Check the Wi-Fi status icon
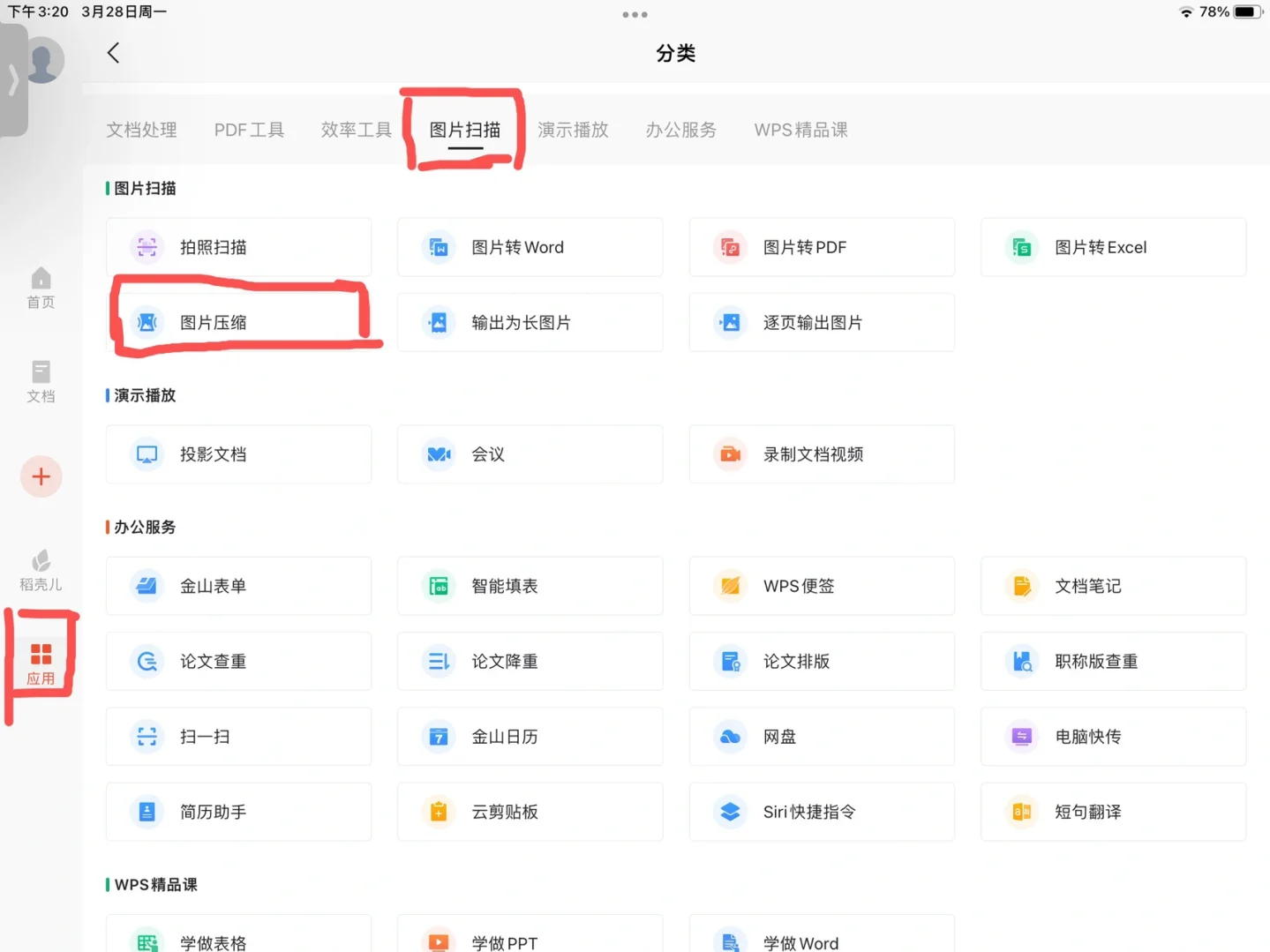Viewport: 1270px width, 952px height. 1186,11
